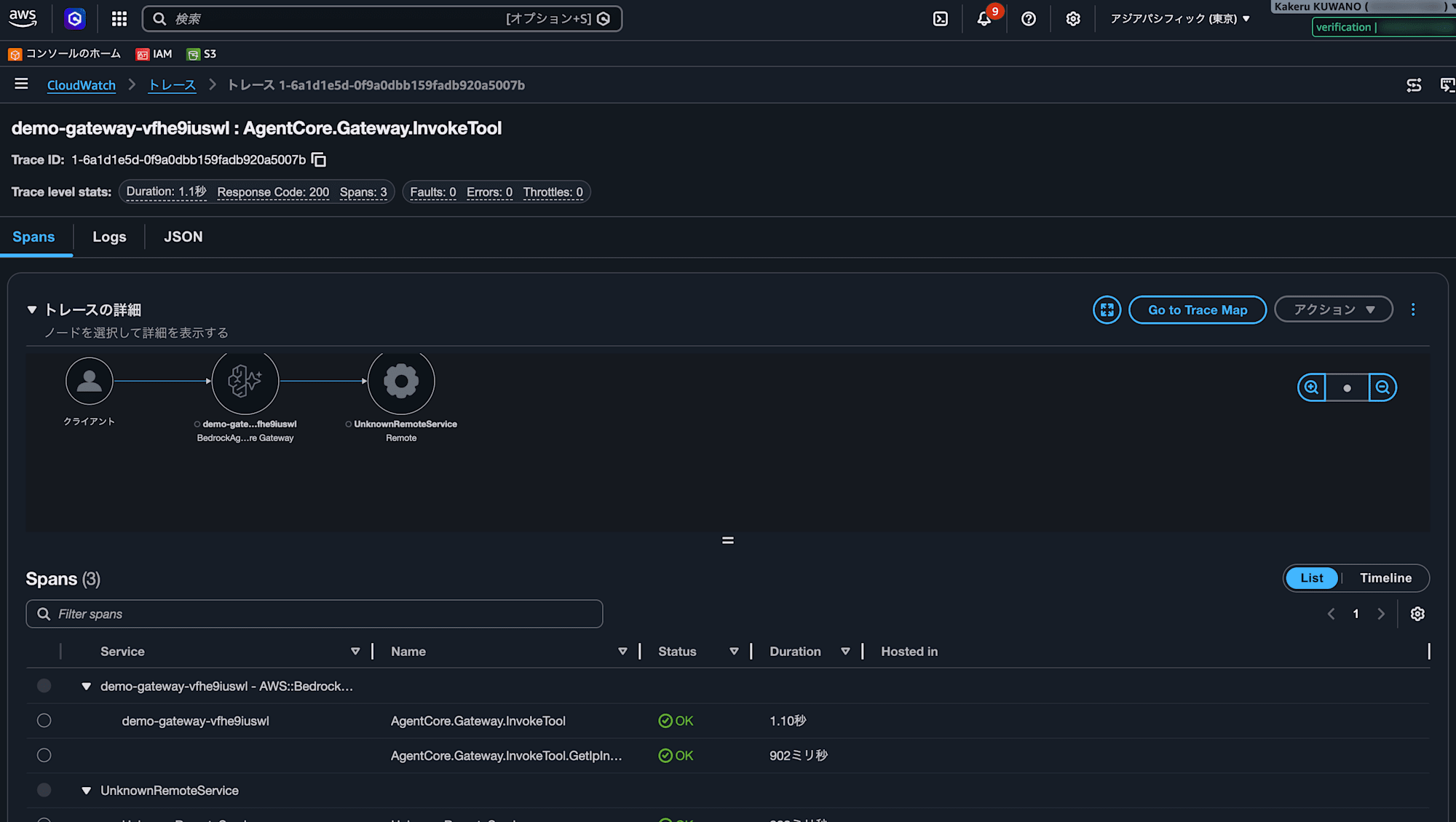
Task: Open the AWS home logo
Action: (23, 18)
